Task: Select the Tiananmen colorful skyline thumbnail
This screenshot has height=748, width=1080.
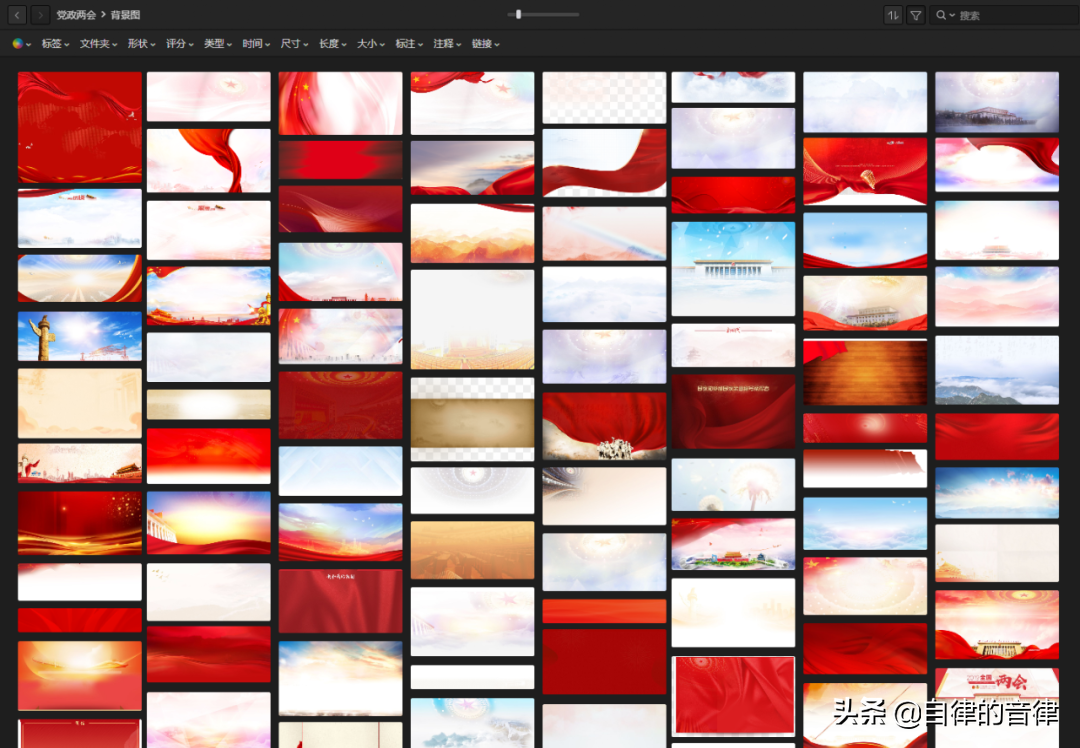Action: pyautogui.click(x=733, y=544)
